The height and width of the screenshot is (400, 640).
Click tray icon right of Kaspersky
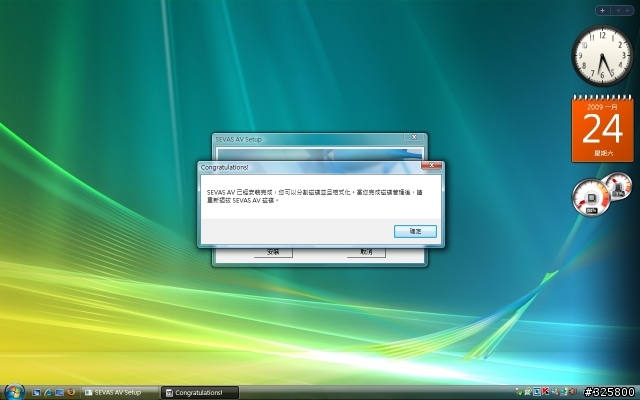pyautogui.click(x=555, y=391)
